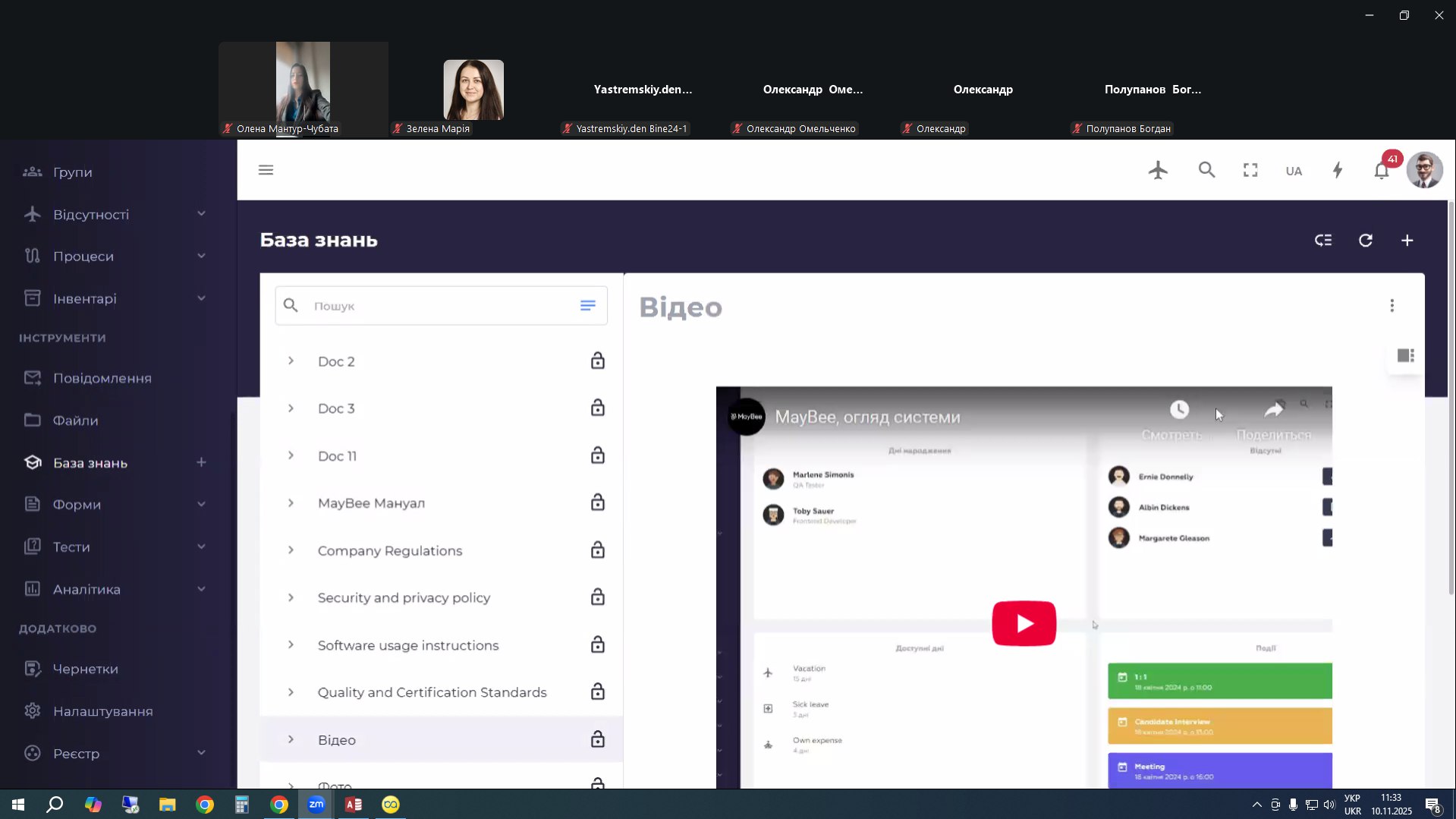
Task: Expand the Doc 3 tree item
Action: [291, 408]
